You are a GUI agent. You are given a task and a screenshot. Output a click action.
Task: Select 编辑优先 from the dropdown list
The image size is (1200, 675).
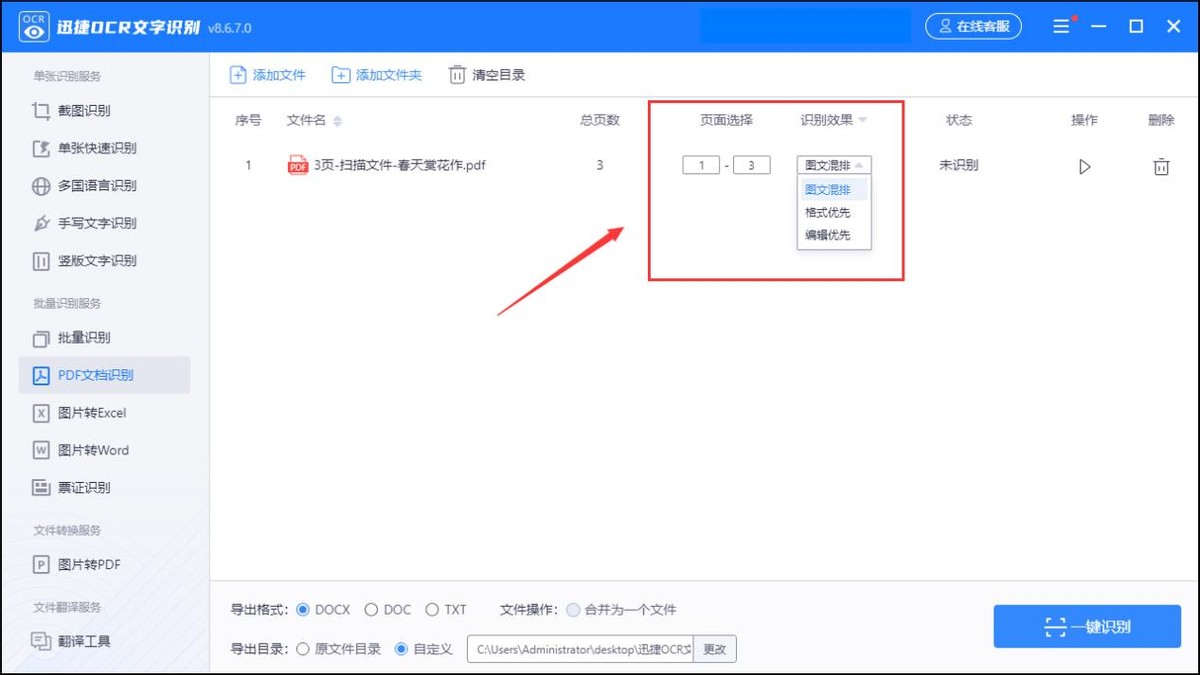click(834, 235)
